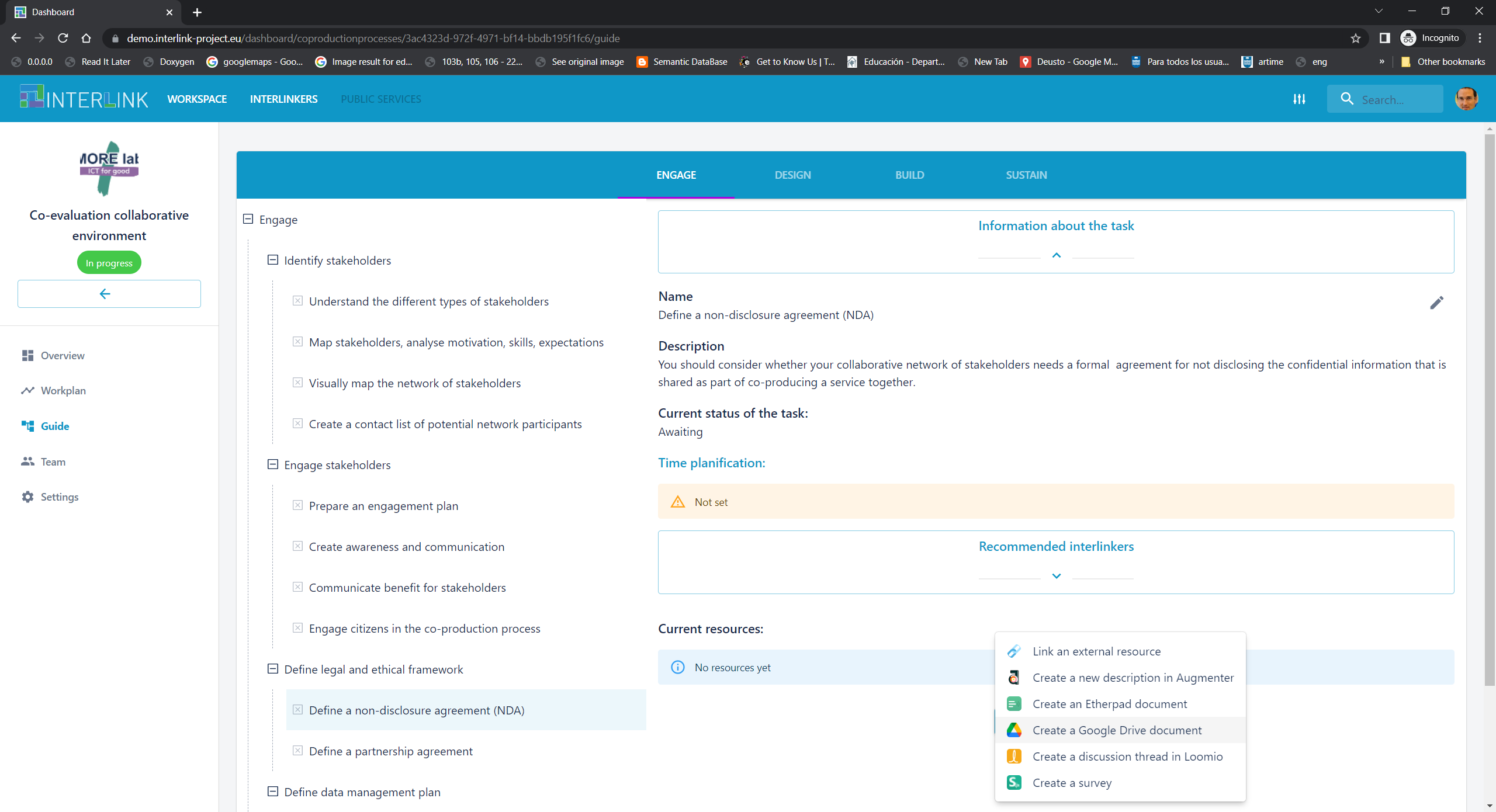Click the Overview sidebar icon
The image size is (1496, 812).
28,355
